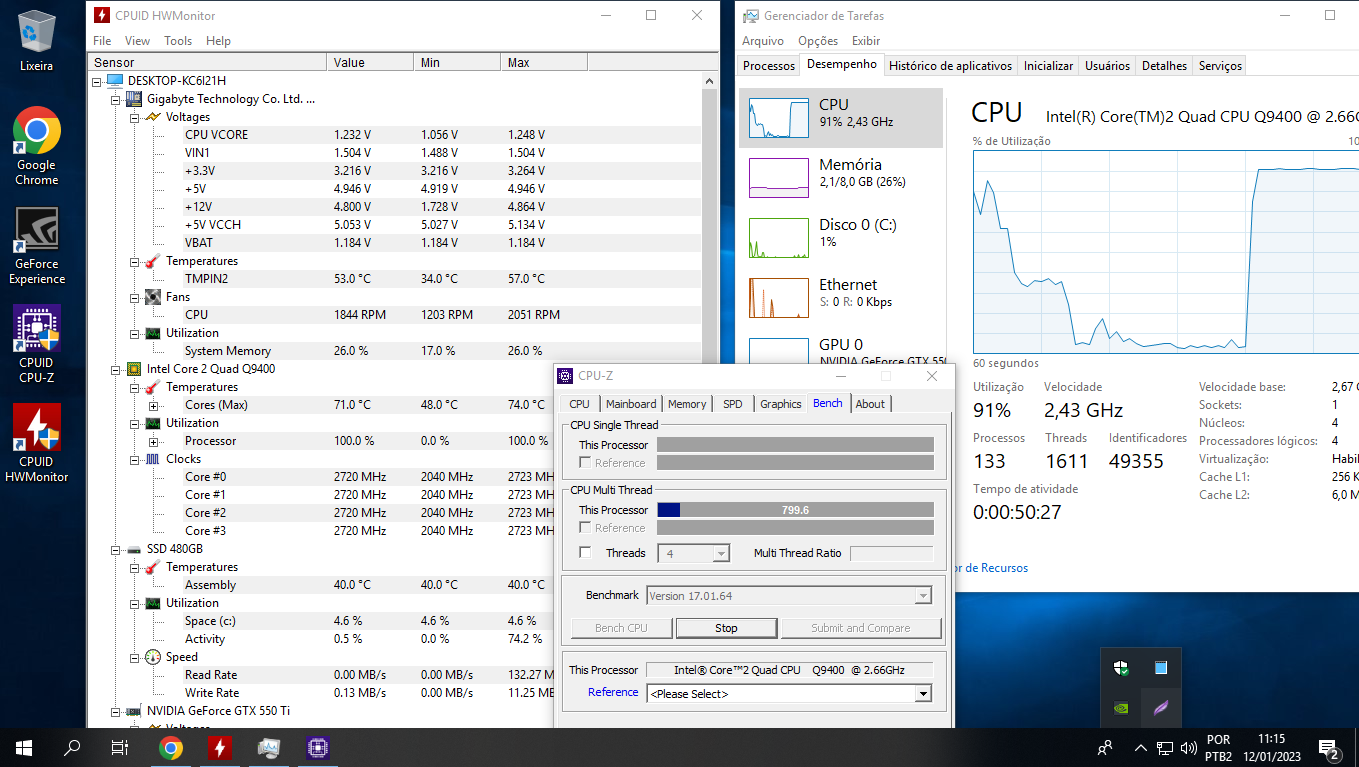Open the volume speaker tray icon
The height and width of the screenshot is (767, 1359).
(x=1189, y=747)
